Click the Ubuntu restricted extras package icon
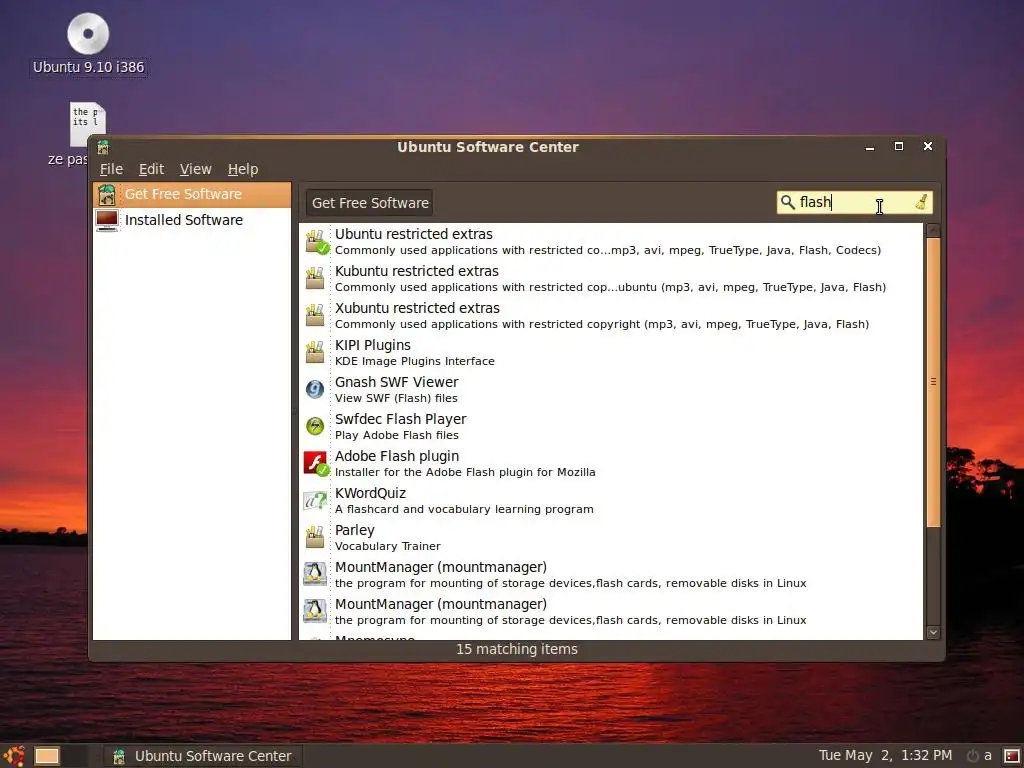The image size is (1024, 768). [316, 242]
